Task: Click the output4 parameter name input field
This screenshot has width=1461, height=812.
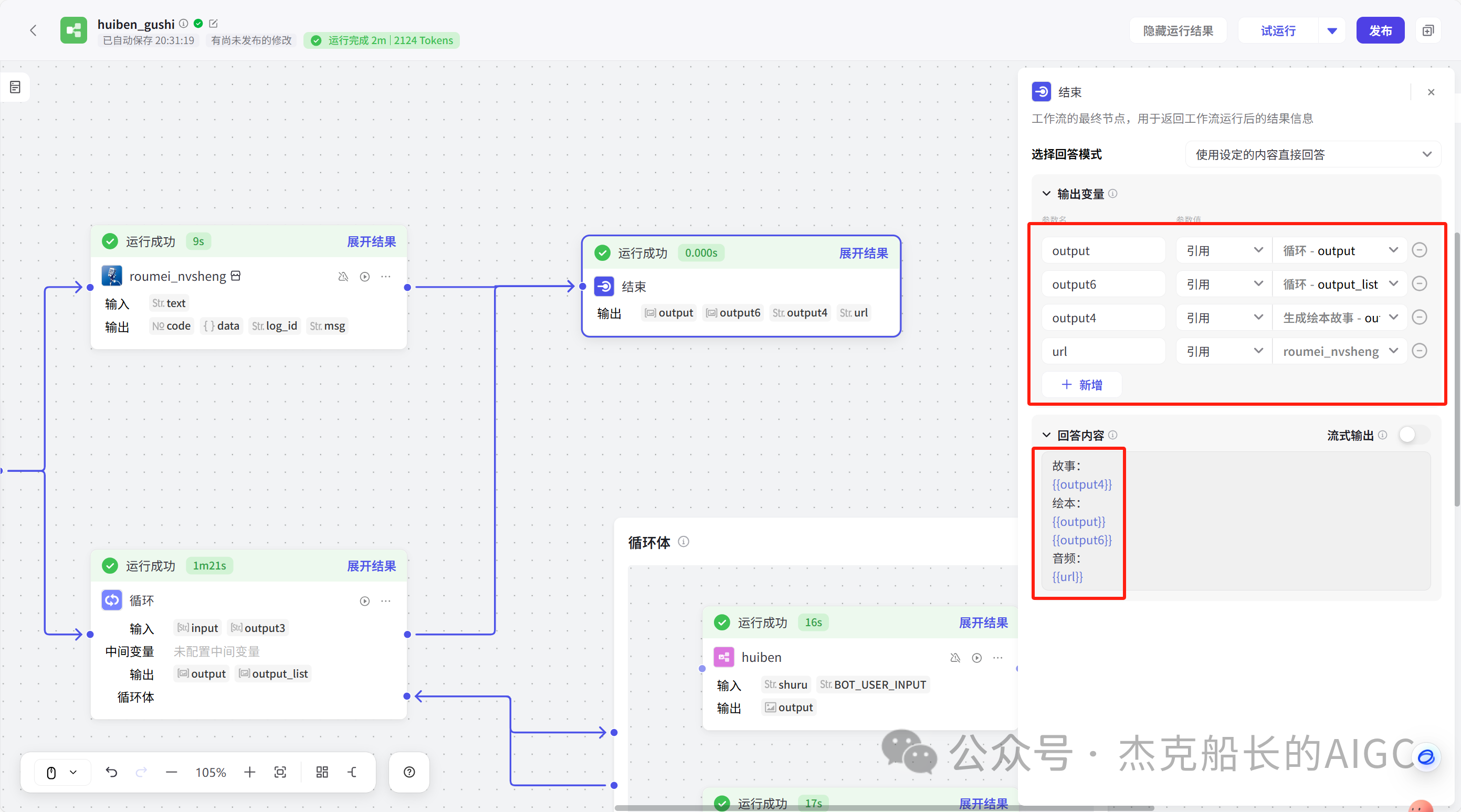Action: click(x=1102, y=318)
